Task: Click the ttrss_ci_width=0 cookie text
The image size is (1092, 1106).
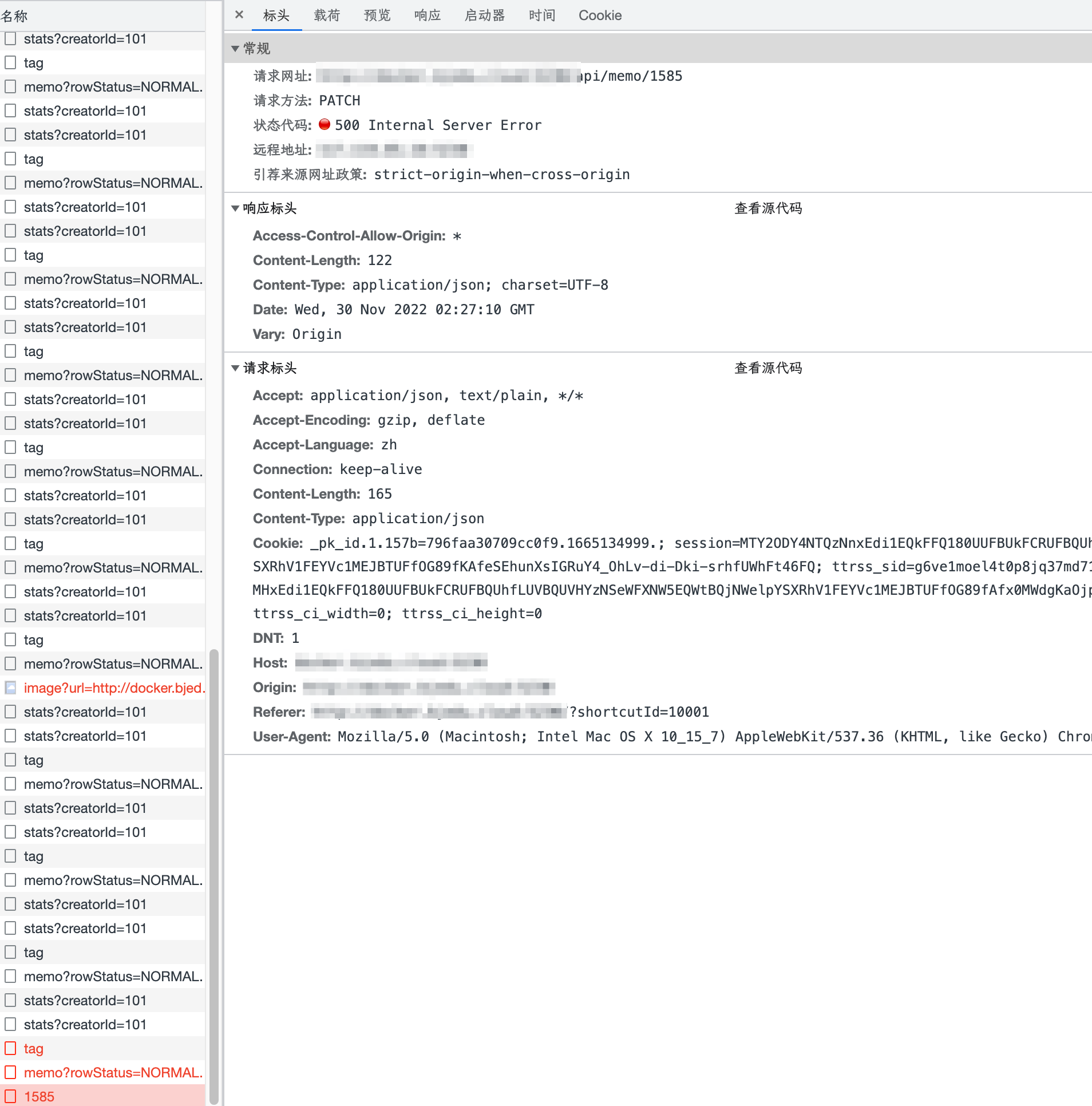Action: point(323,614)
